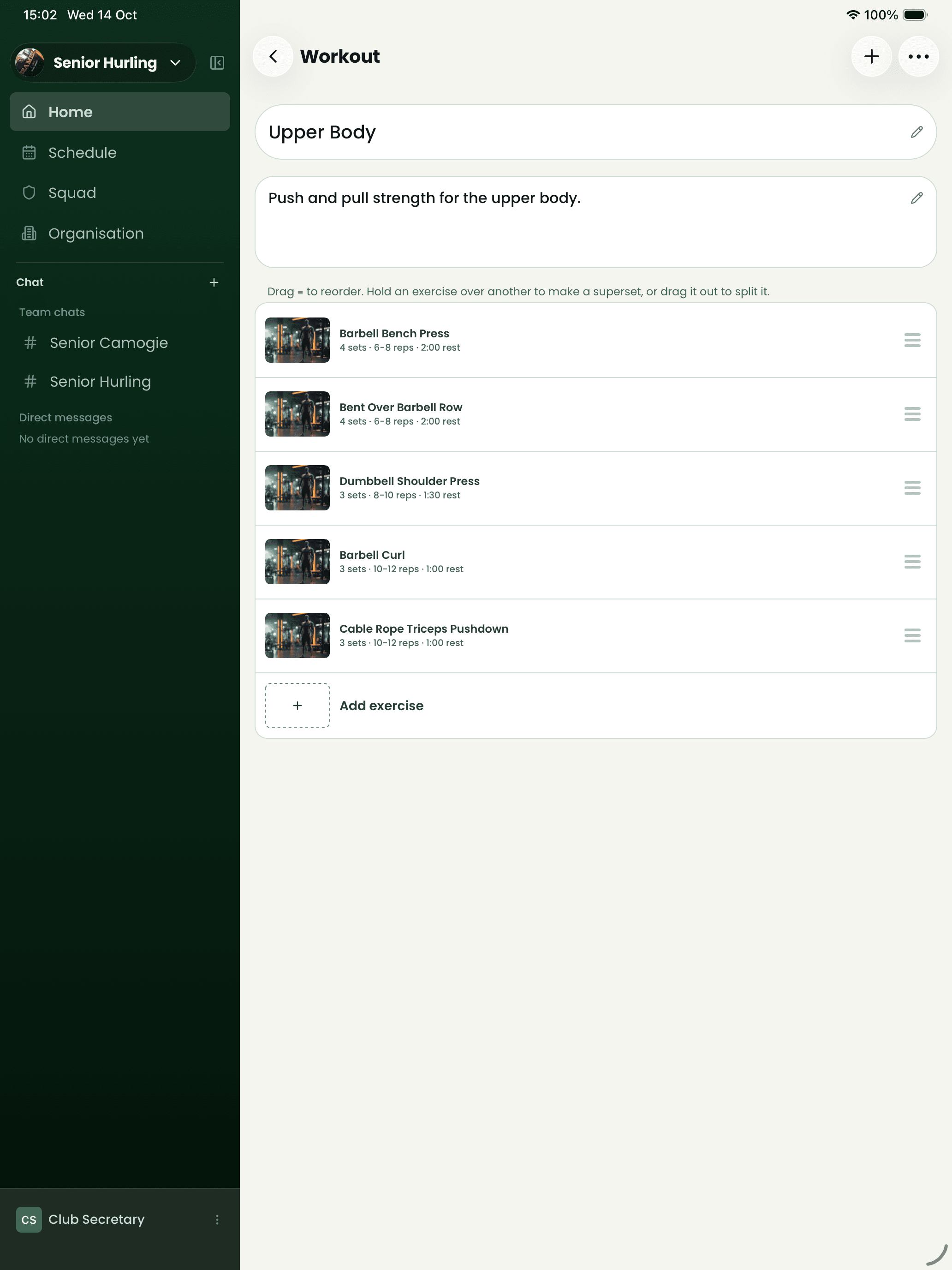Viewport: 952px width, 1270px height.
Task: Grab reorder handle for Barbell Curl
Action: [912, 562]
